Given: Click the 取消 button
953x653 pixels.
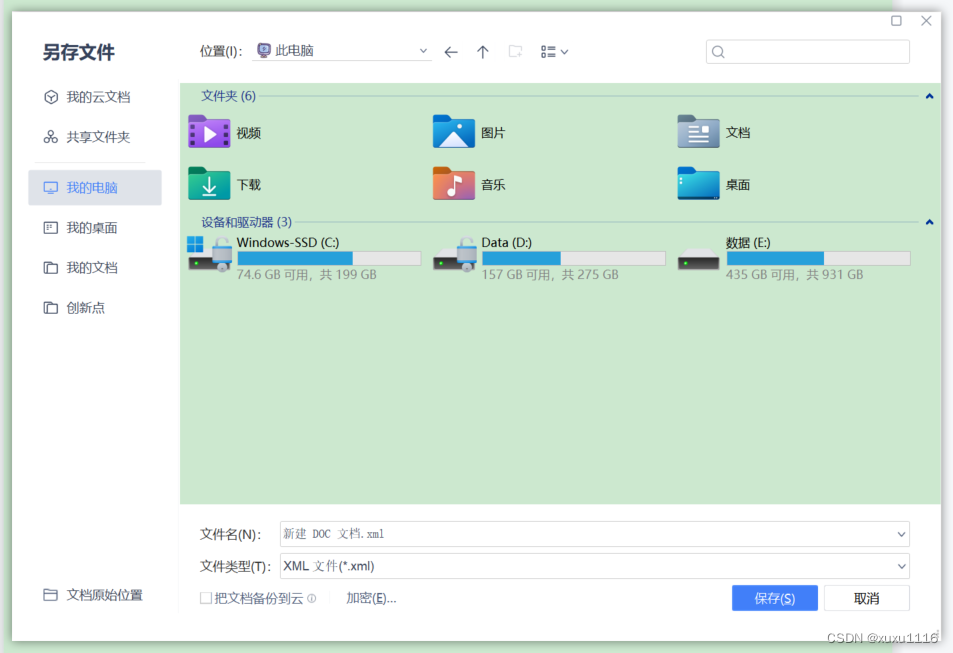Looking at the screenshot, I should (867, 598).
